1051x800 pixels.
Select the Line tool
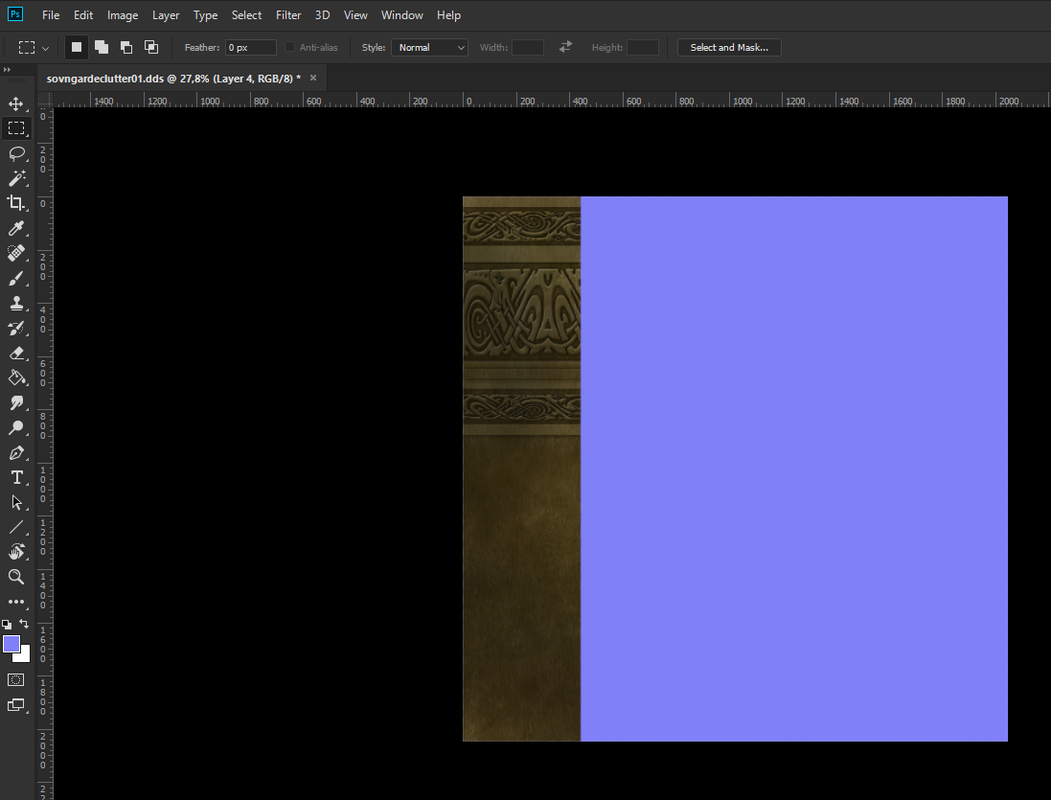[x=16, y=527]
